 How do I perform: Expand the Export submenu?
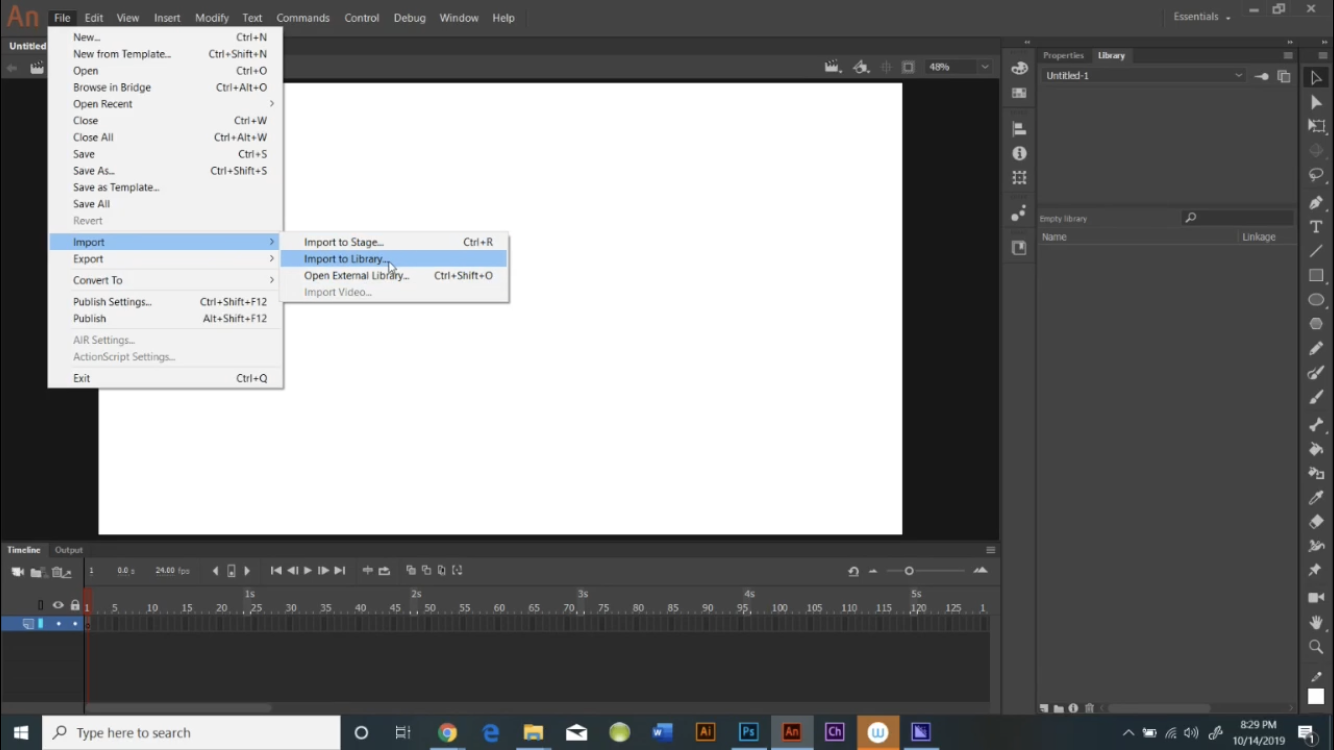point(166,259)
